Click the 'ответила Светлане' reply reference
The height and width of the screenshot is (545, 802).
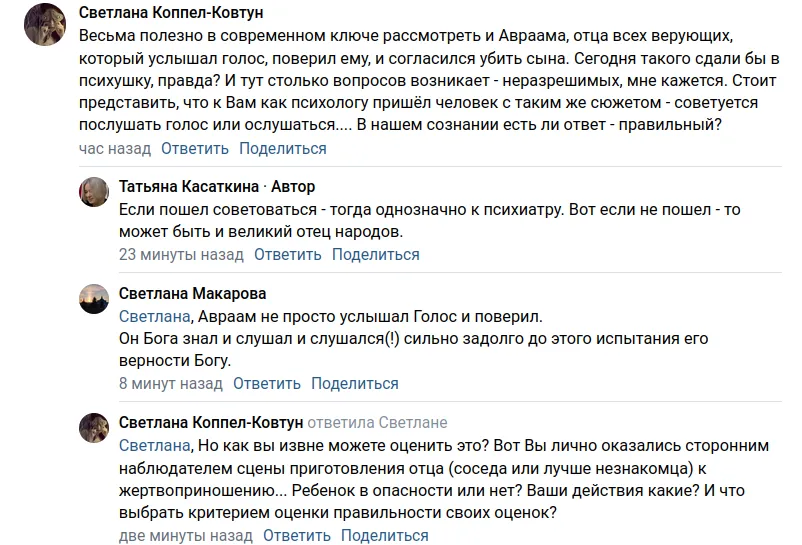click(x=377, y=423)
